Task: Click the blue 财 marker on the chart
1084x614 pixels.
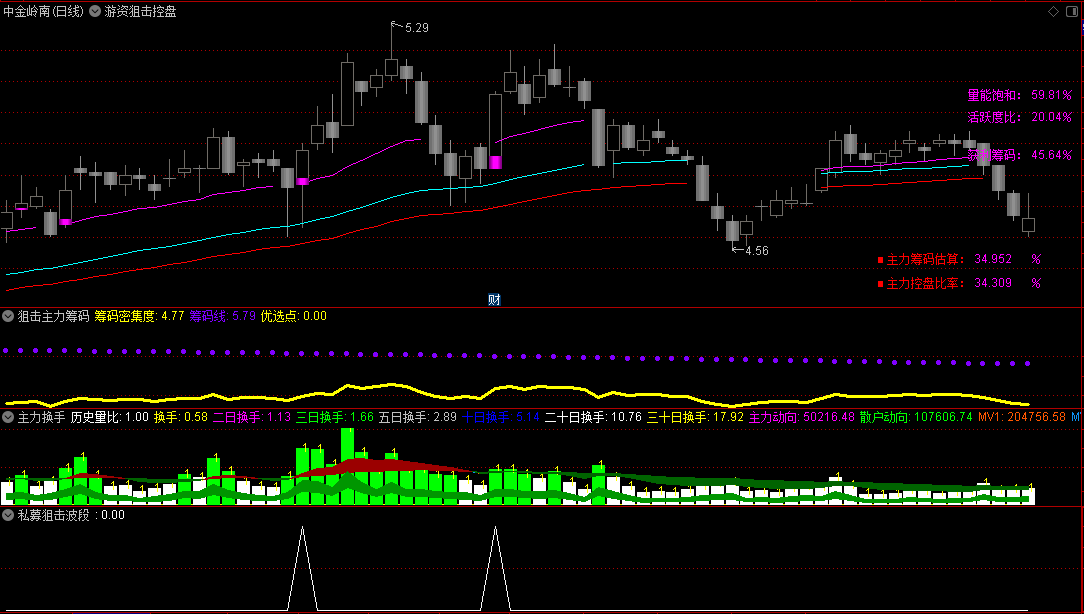Action: (x=494, y=299)
